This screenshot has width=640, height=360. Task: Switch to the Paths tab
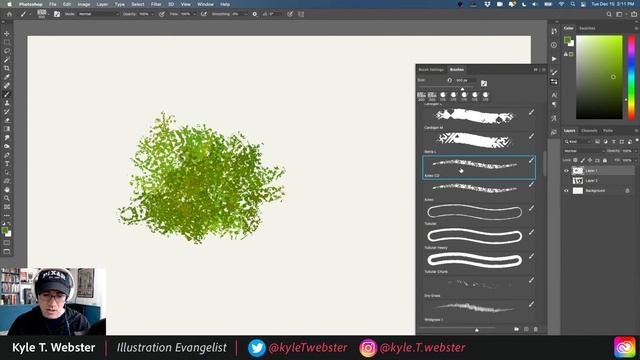[608, 131]
